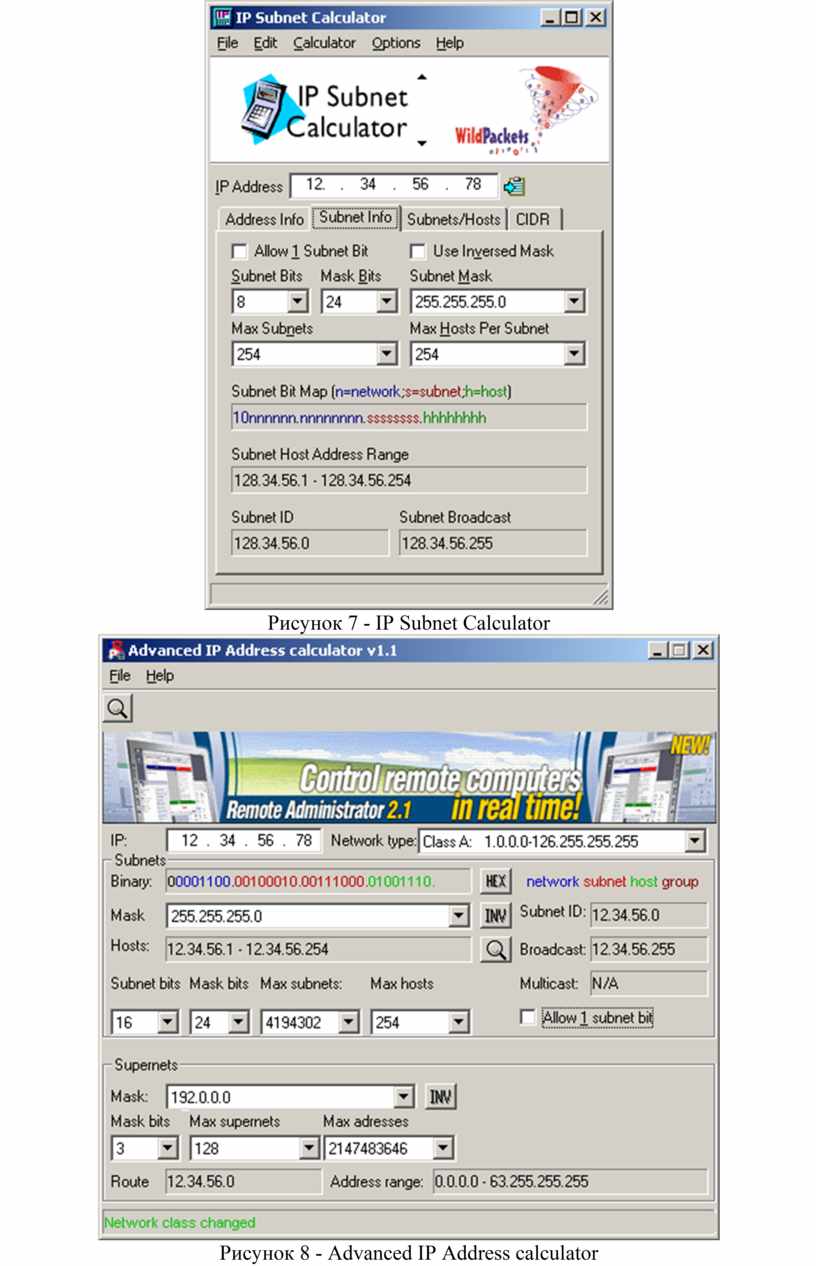Image resolution: width=816 pixels, height=1266 pixels.
Task: Open the Remote Administrator 2.1 banner ad
Action: 409,778
